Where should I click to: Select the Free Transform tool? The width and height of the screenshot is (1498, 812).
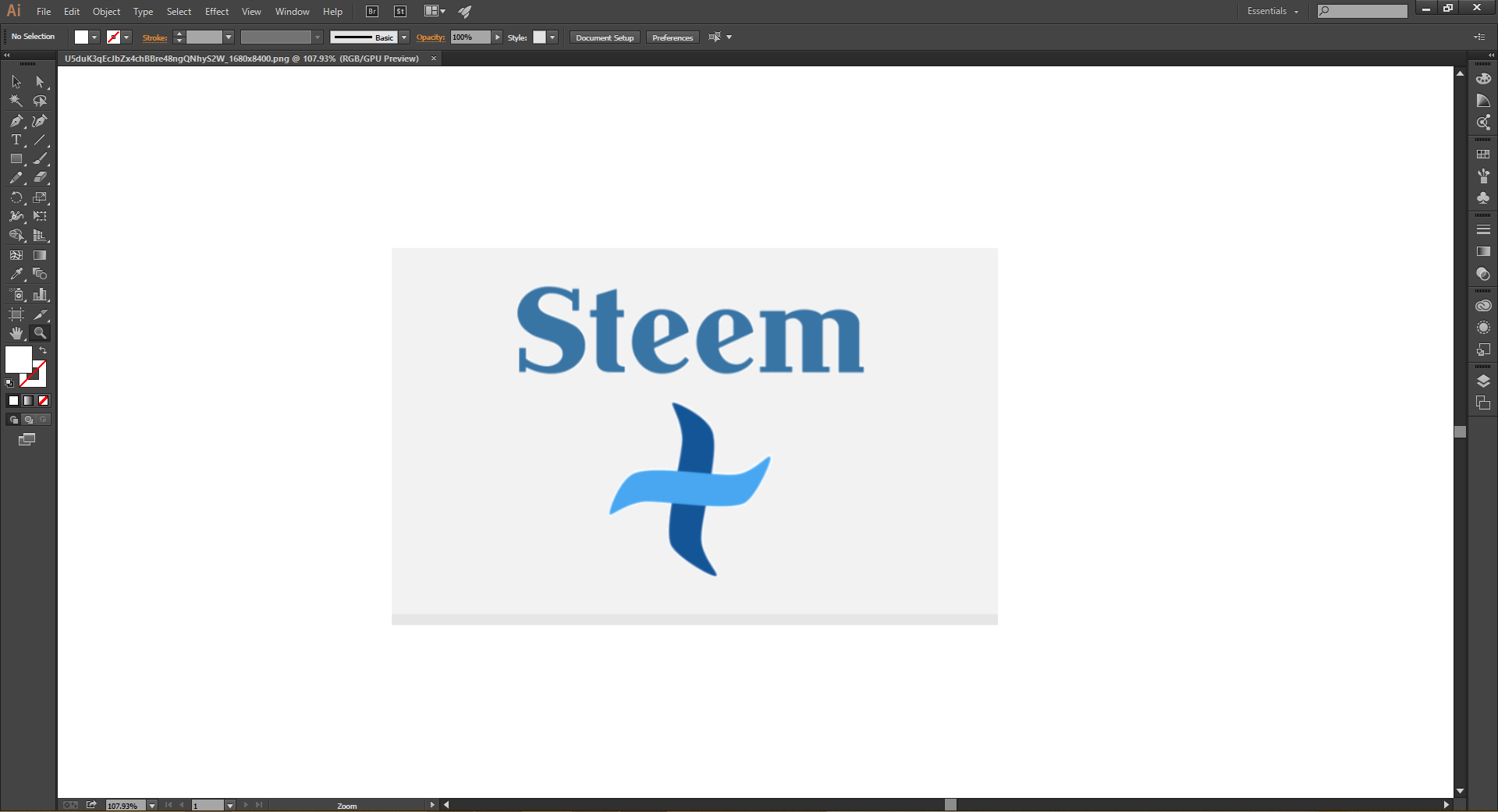[x=40, y=216]
